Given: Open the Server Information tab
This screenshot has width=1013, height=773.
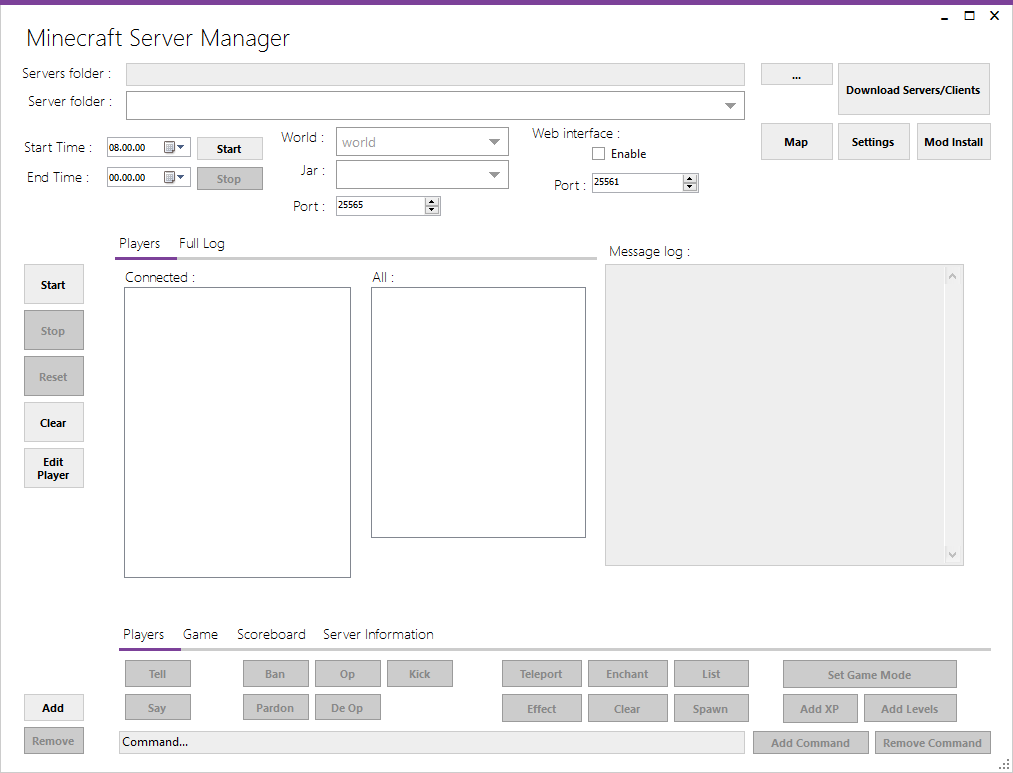Looking at the screenshot, I should pos(378,634).
